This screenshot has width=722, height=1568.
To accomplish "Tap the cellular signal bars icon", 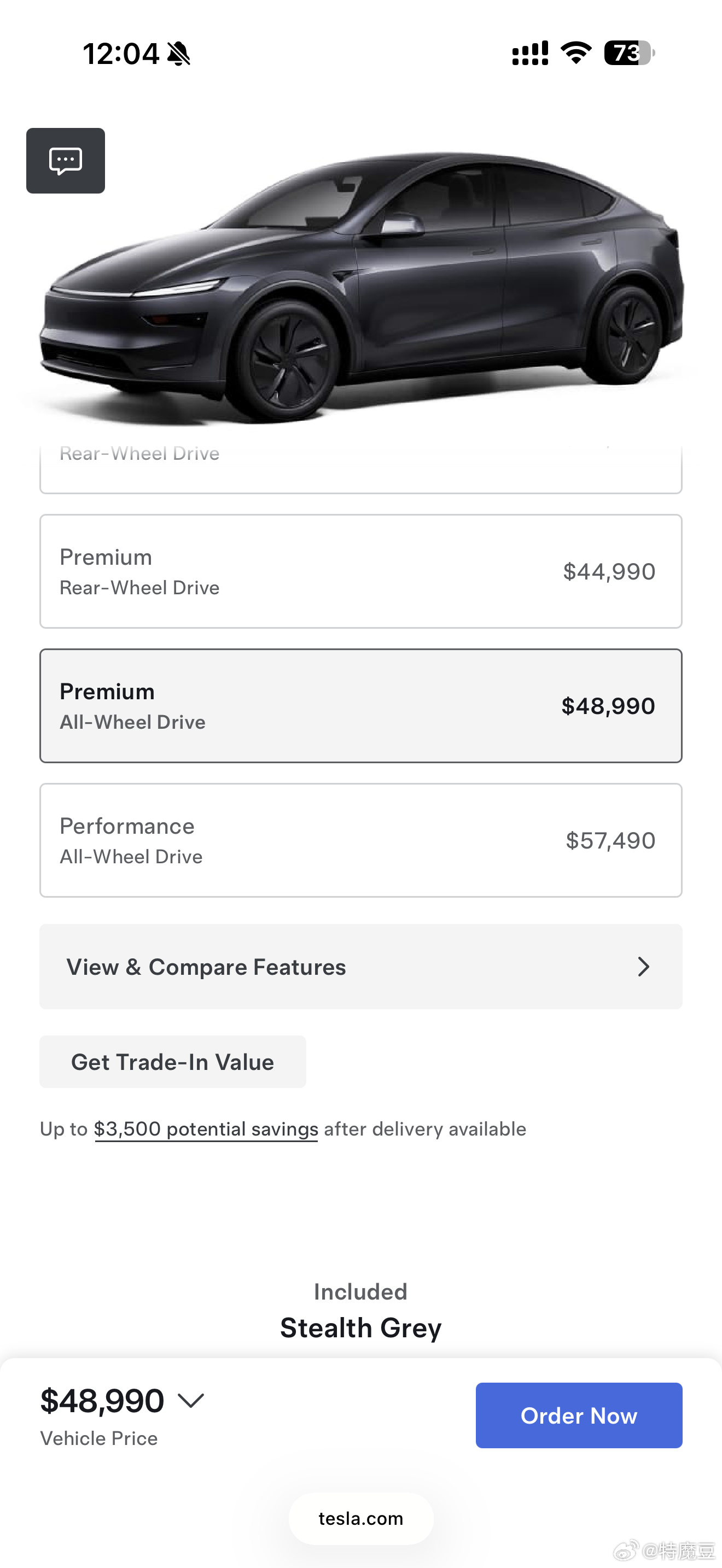I will point(529,53).
